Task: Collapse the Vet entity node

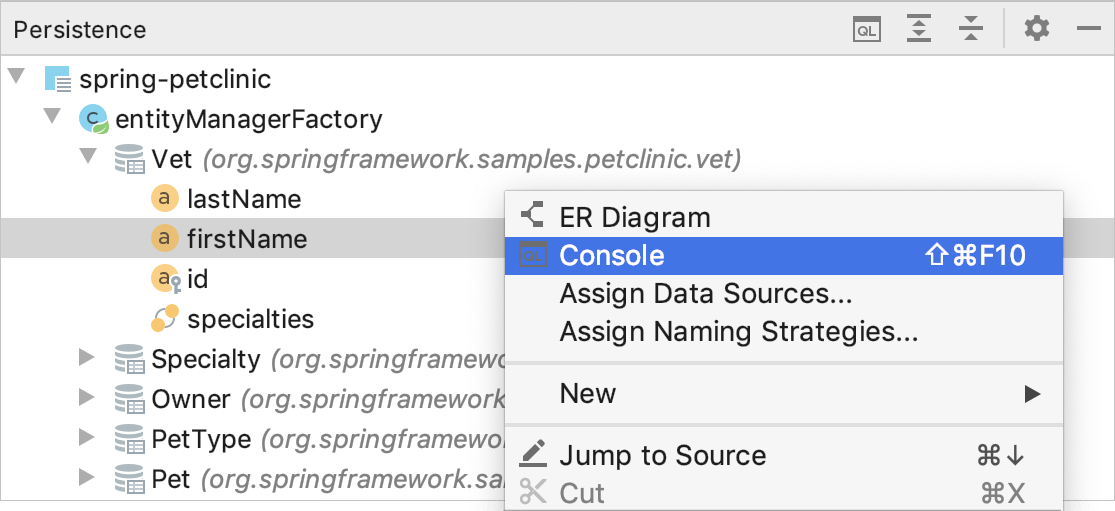Action: (87, 155)
